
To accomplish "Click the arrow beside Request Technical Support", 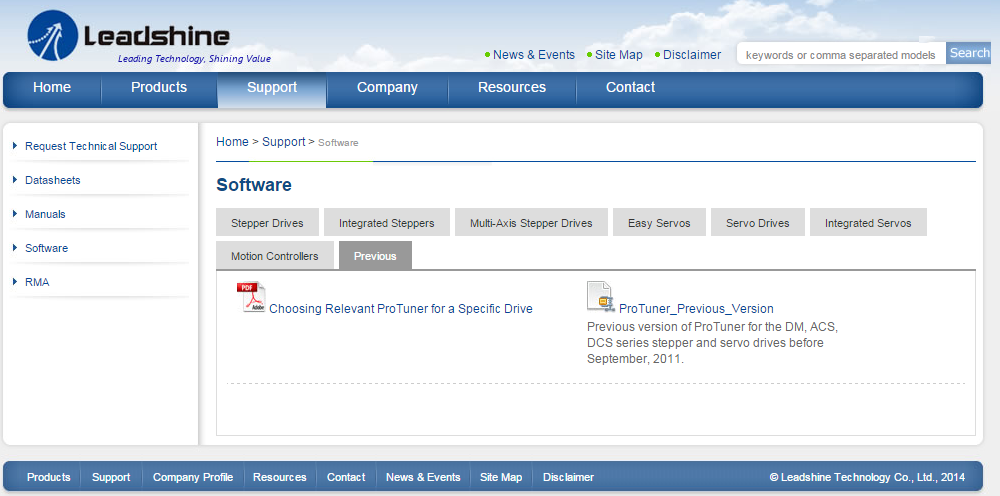I will point(15,146).
